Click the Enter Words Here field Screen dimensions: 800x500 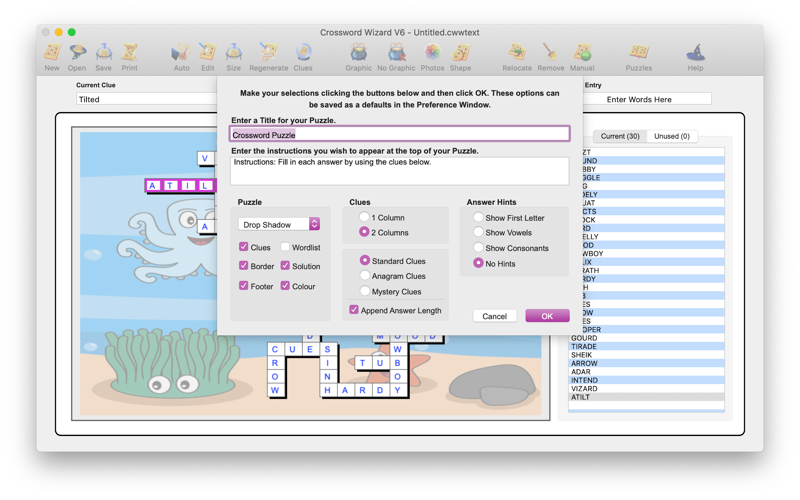tap(647, 99)
